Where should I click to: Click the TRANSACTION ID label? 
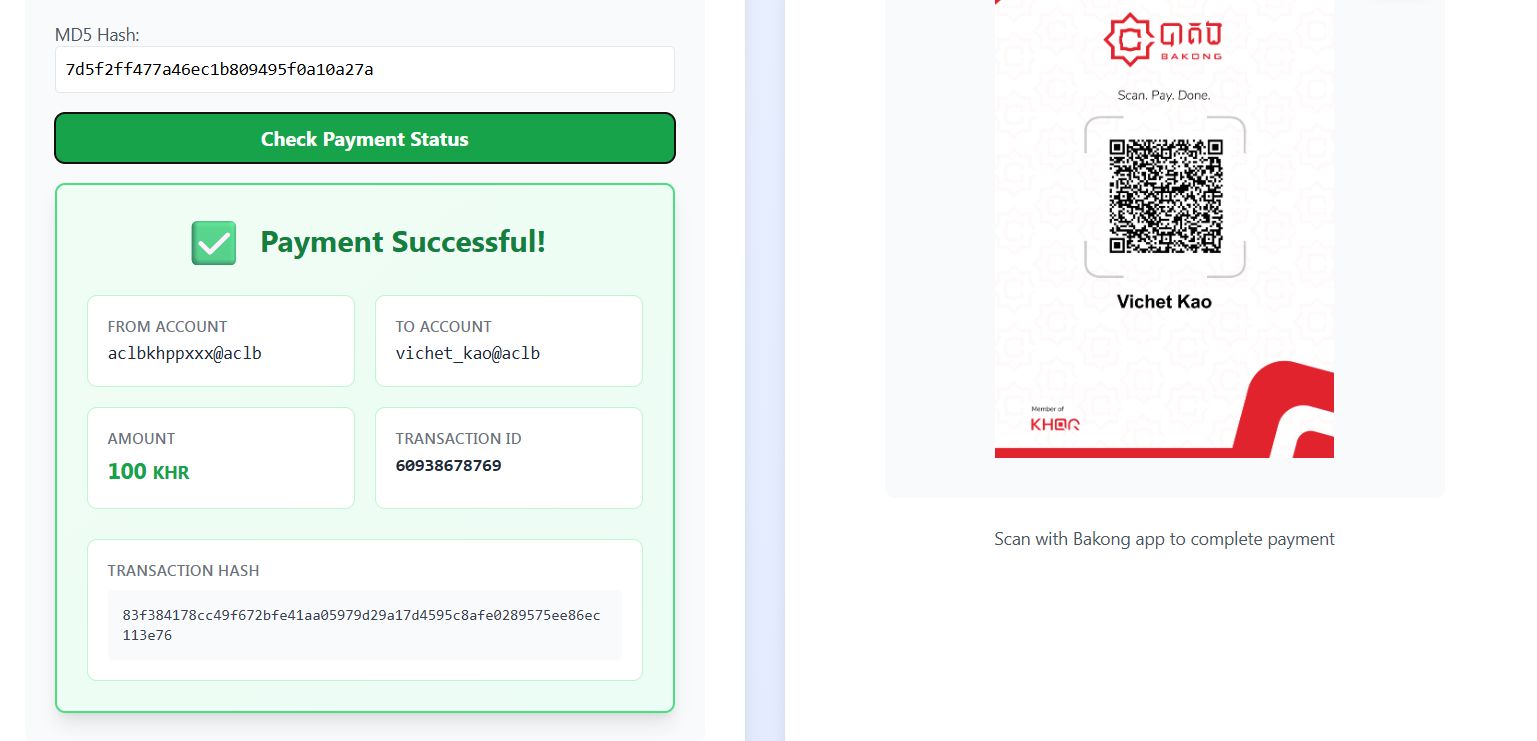(x=459, y=438)
